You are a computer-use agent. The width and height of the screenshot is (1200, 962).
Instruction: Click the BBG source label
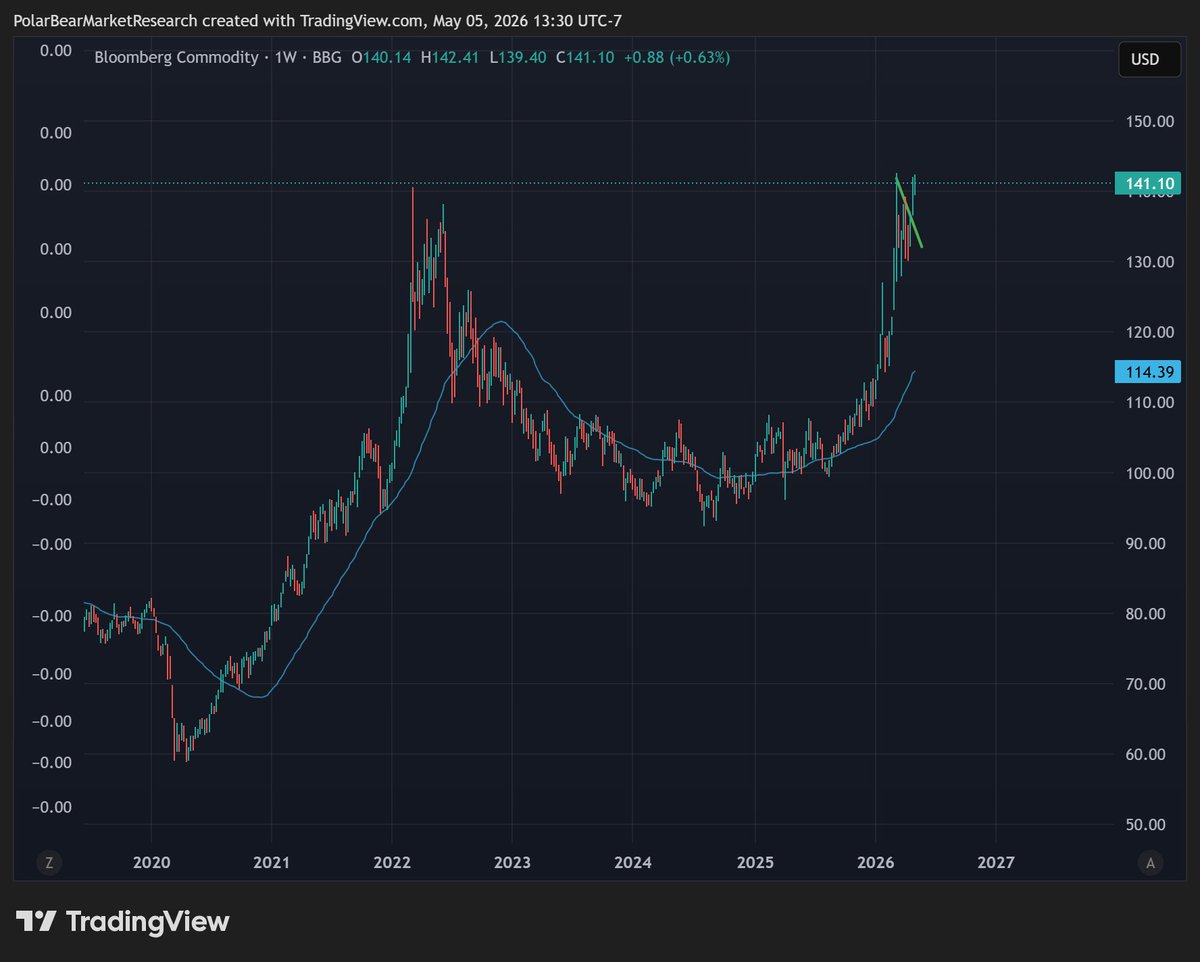coord(326,58)
